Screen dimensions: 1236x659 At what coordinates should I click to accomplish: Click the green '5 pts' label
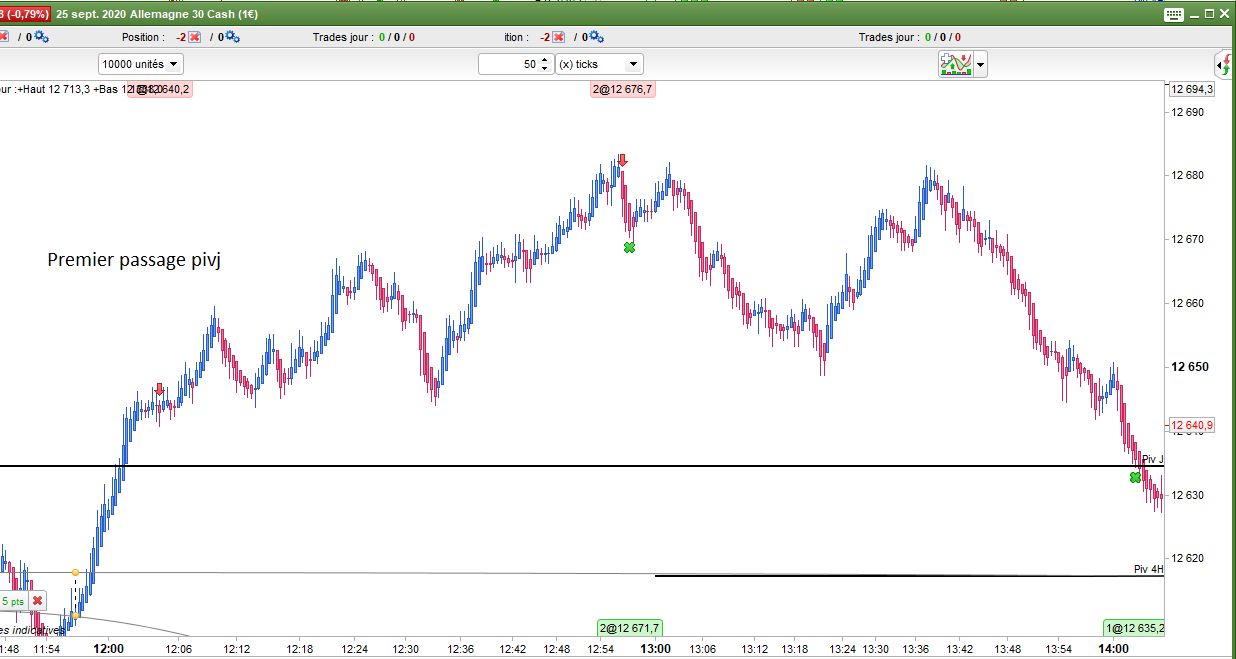(x=12, y=601)
